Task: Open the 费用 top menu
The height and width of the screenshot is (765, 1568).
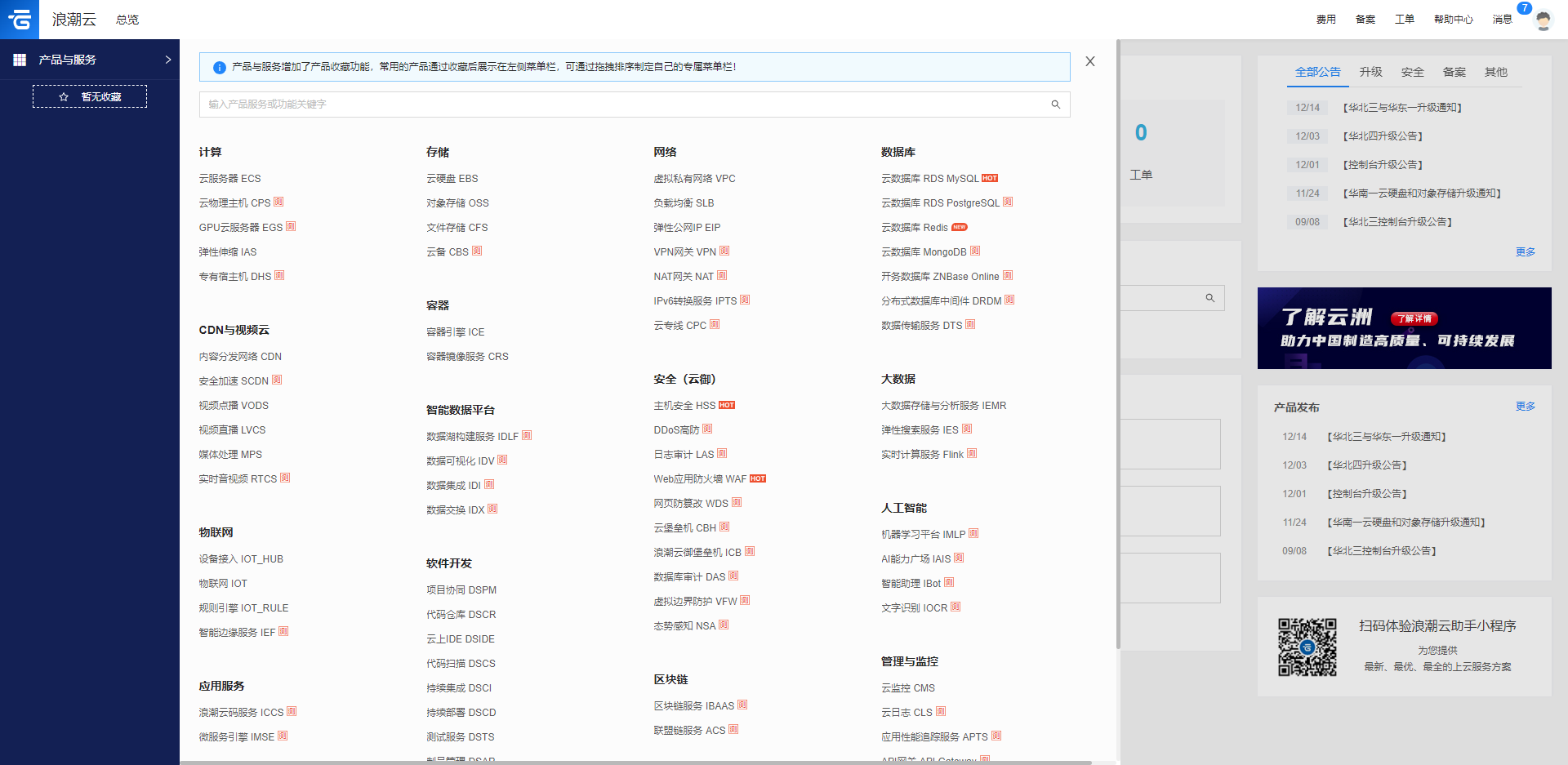Action: [1326, 20]
